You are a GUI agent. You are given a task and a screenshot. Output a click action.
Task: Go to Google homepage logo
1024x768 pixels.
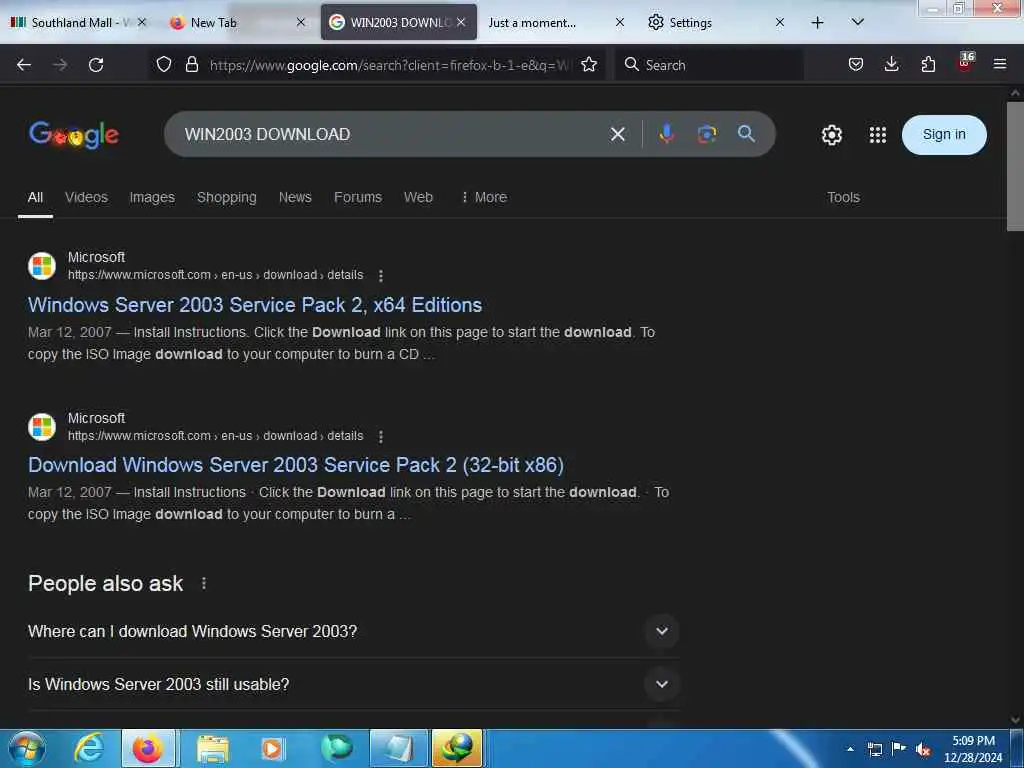(74, 135)
